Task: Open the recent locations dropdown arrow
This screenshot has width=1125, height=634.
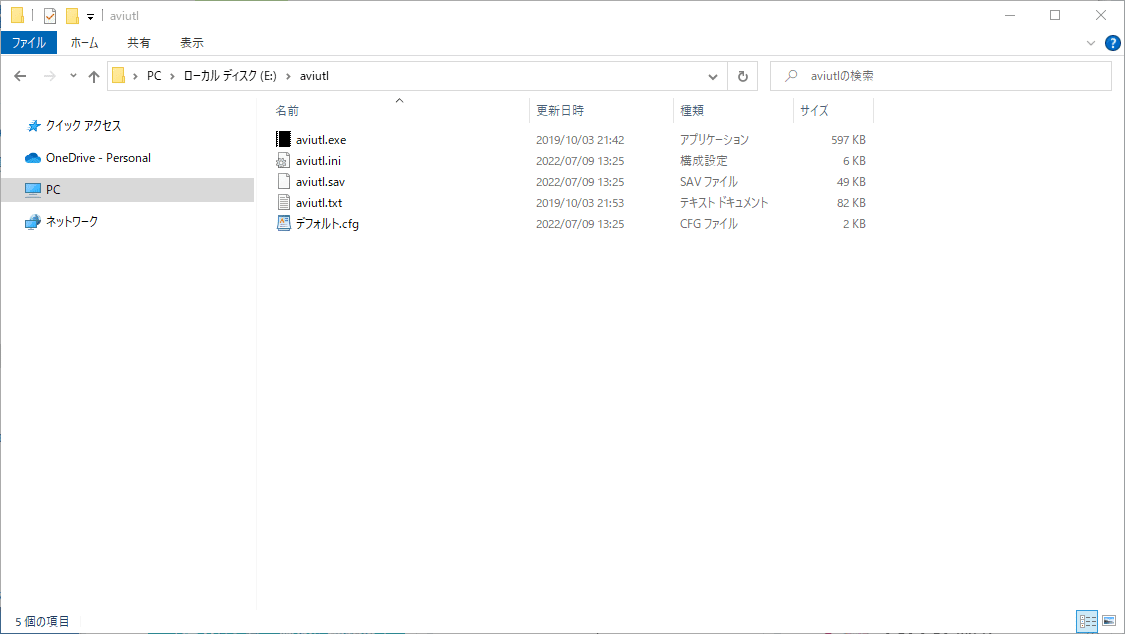Action: point(73,76)
